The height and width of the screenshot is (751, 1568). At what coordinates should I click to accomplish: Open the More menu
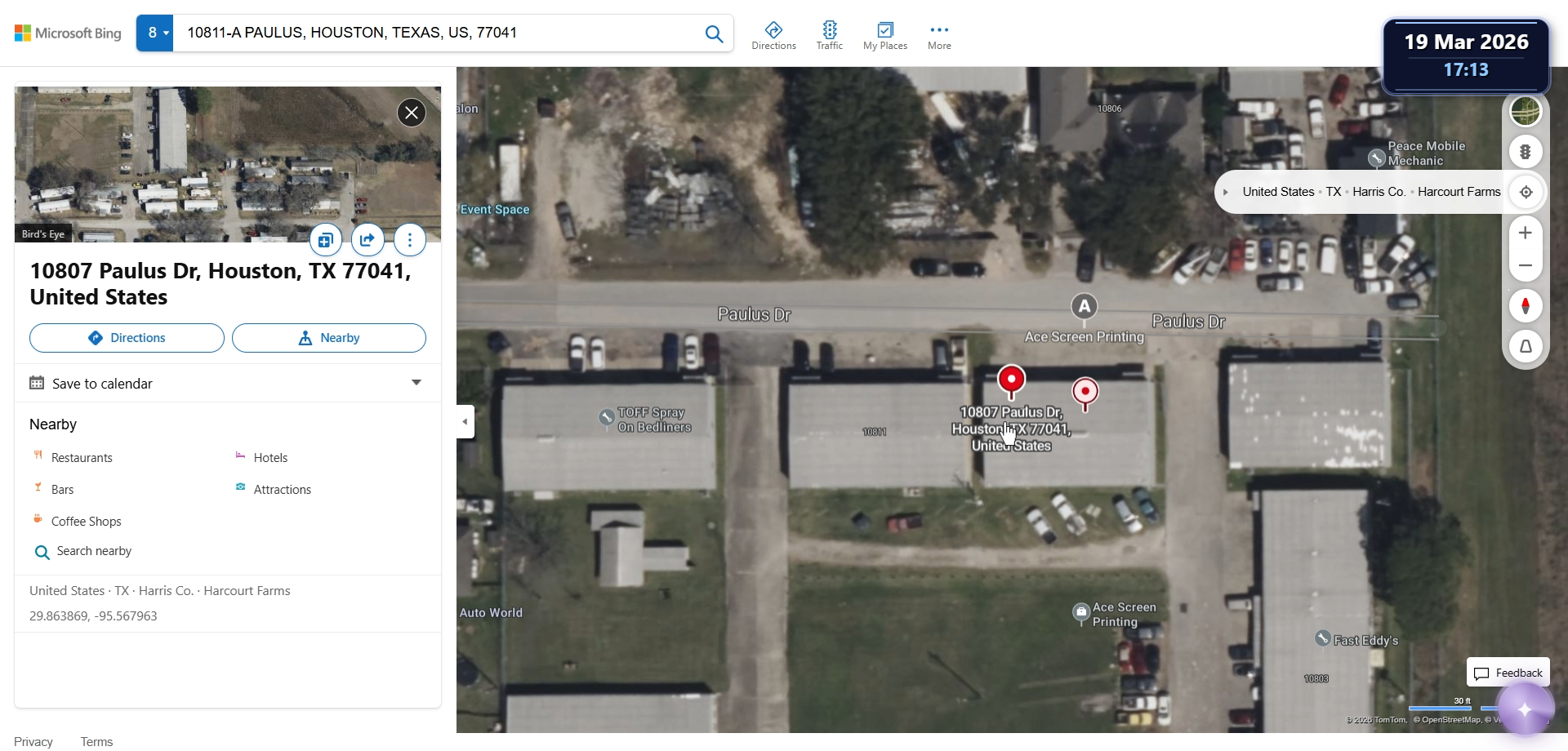click(x=939, y=36)
